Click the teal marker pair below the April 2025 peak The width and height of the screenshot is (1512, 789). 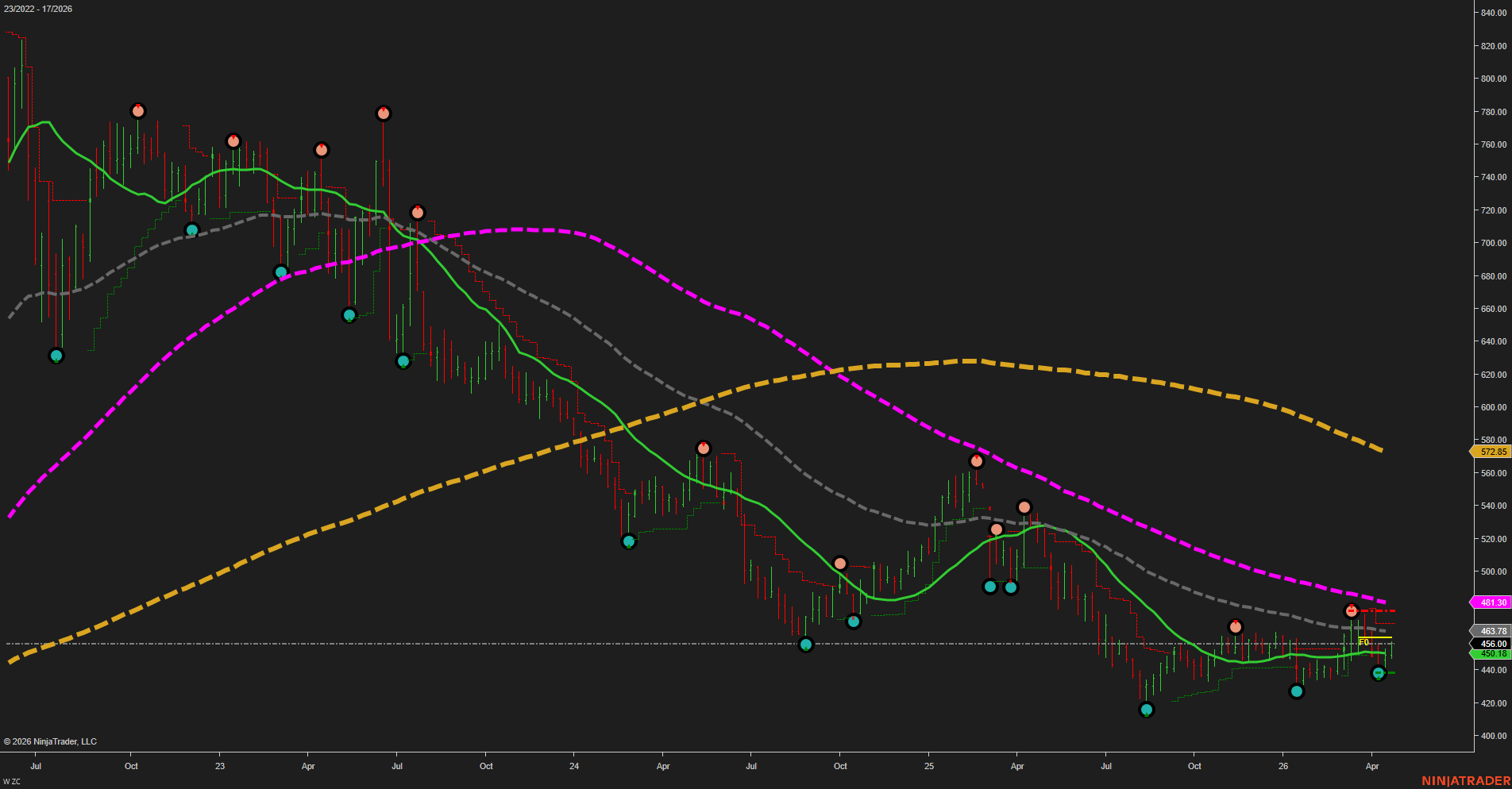tap(1001, 587)
